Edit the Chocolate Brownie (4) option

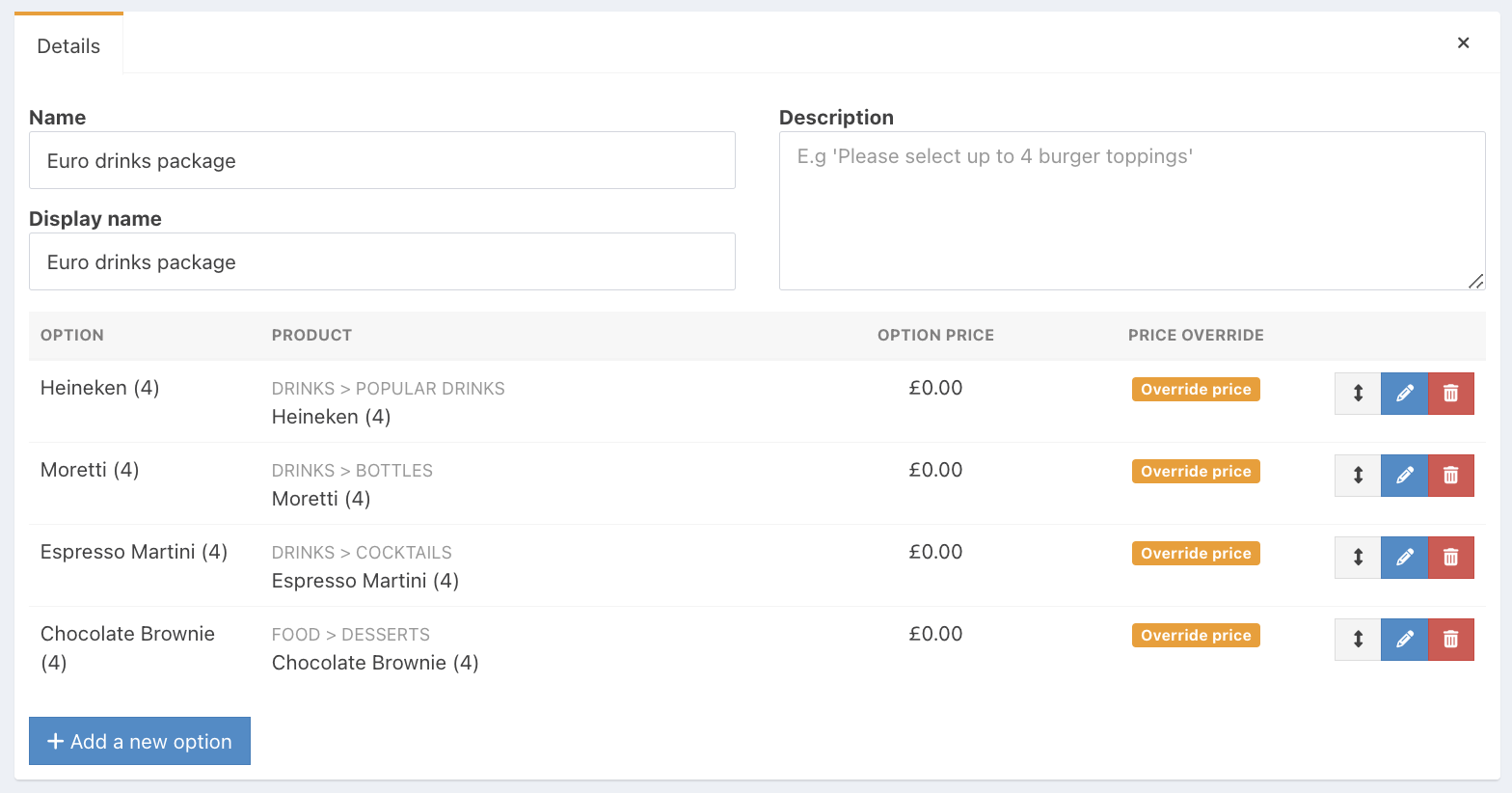(1404, 640)
